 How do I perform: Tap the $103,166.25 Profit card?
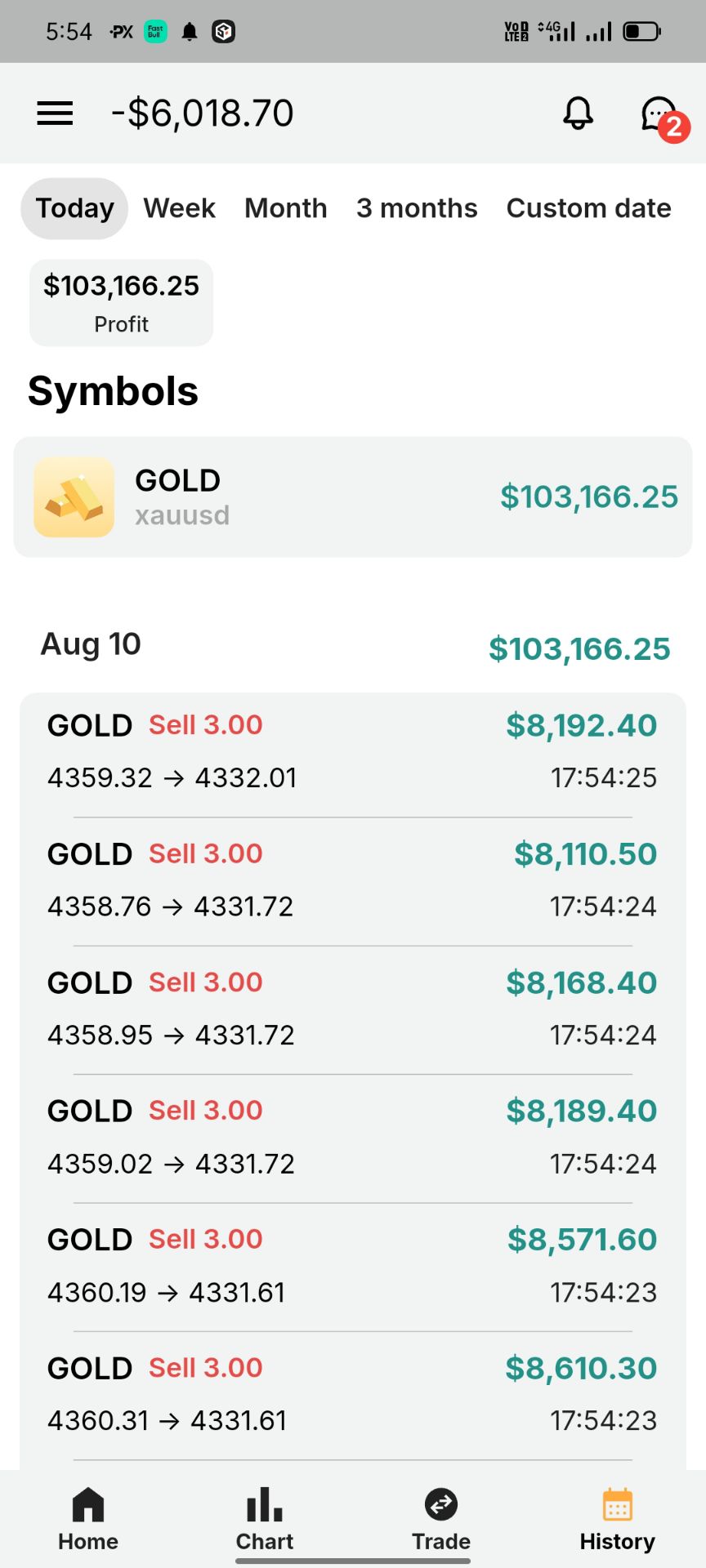click(x=121, y=303)
